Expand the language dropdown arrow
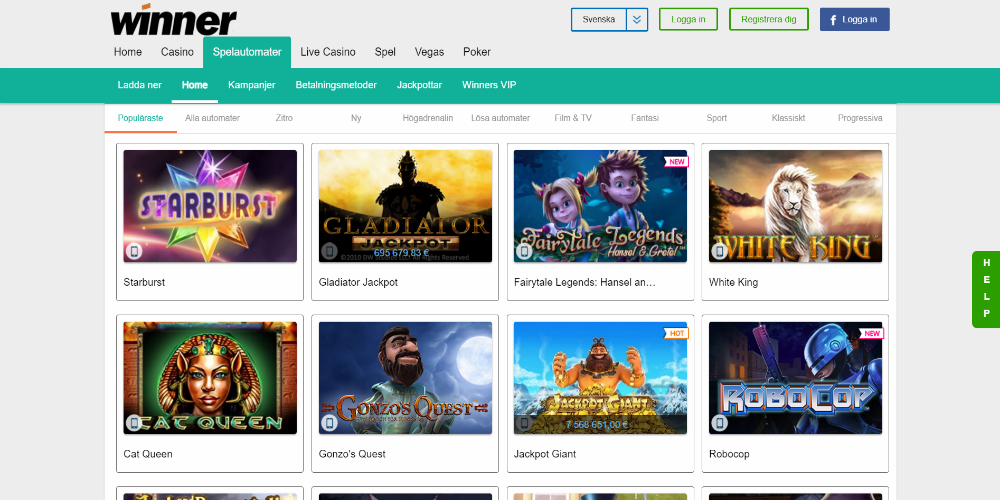The width and height of the screenshot is (1000, 500). tap(636, 19)
